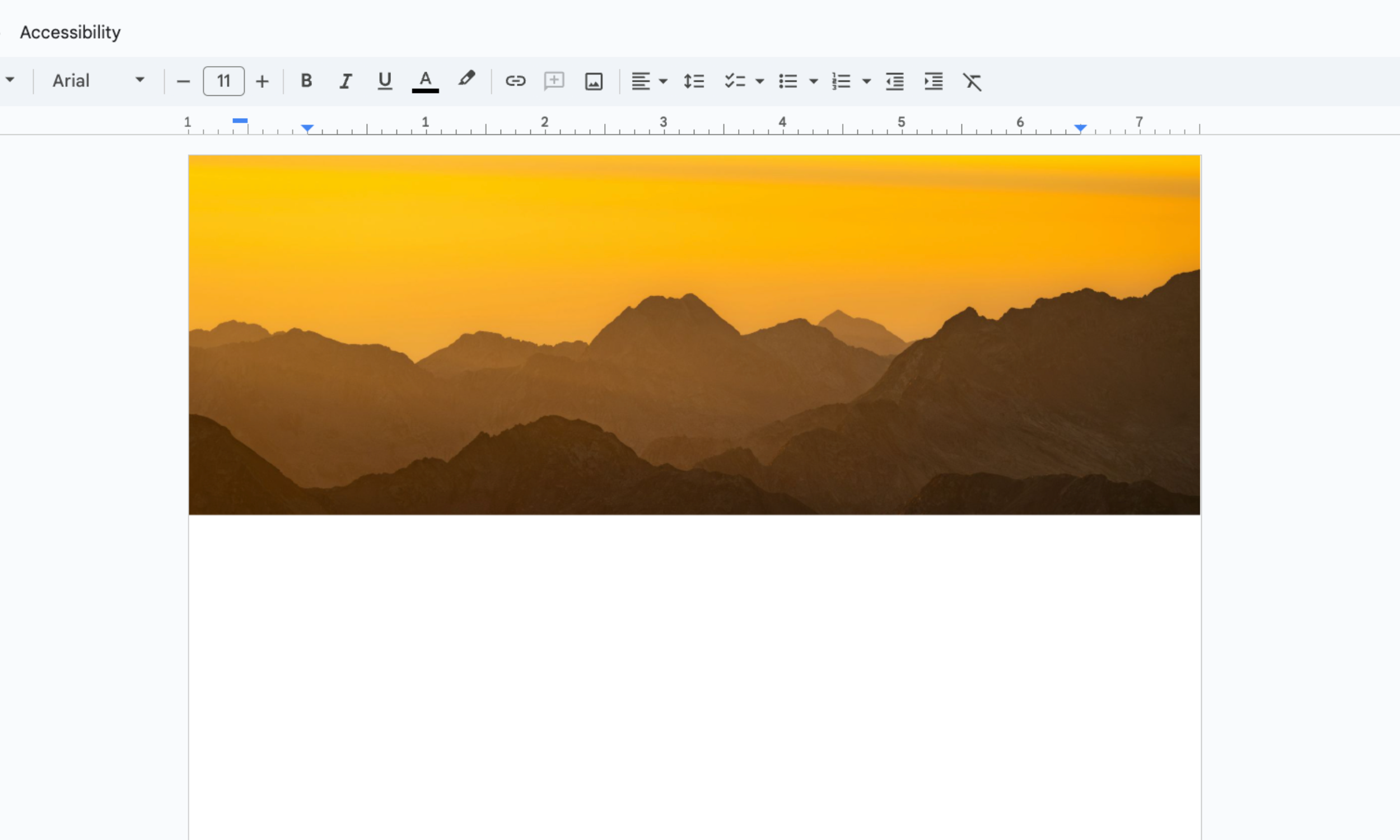Viewport: 1400px width, 840px height.
Task: Toggle bold formatting
Action: click(306, 81)
